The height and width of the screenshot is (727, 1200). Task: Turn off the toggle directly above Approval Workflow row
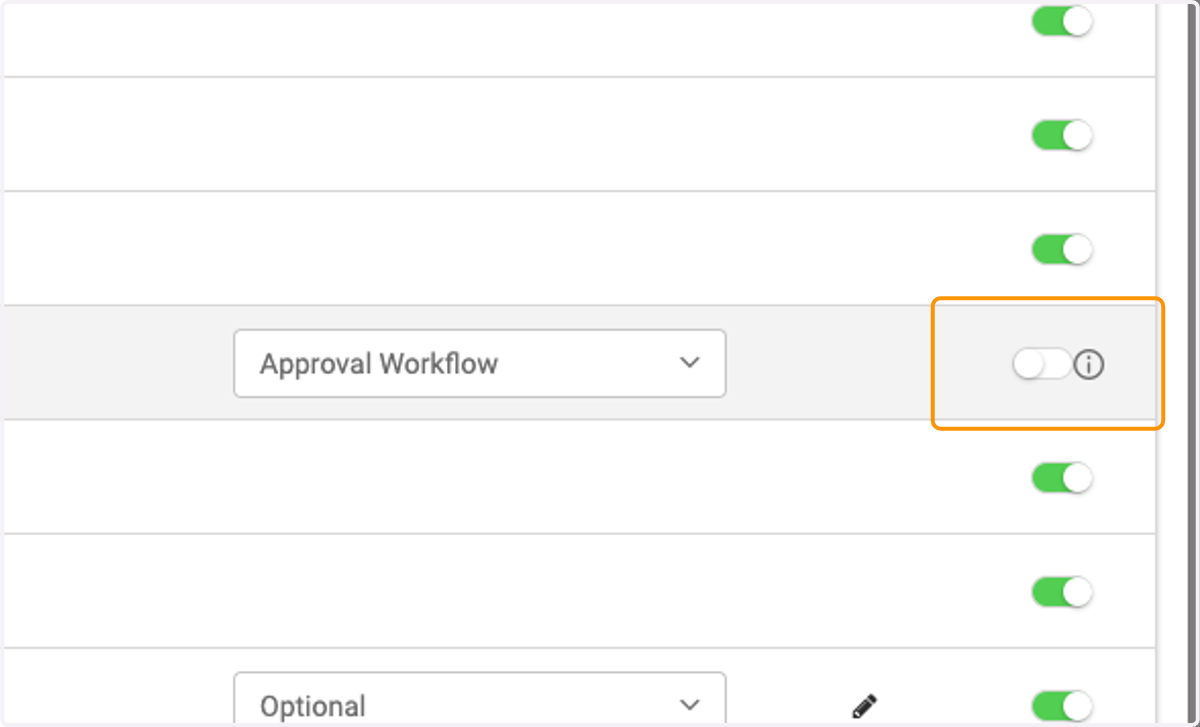click(x=1062, y=249)
